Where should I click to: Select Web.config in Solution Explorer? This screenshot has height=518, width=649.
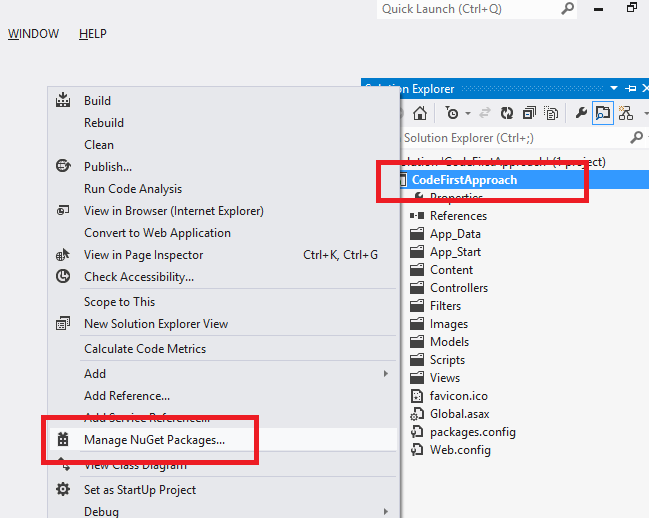459,450
